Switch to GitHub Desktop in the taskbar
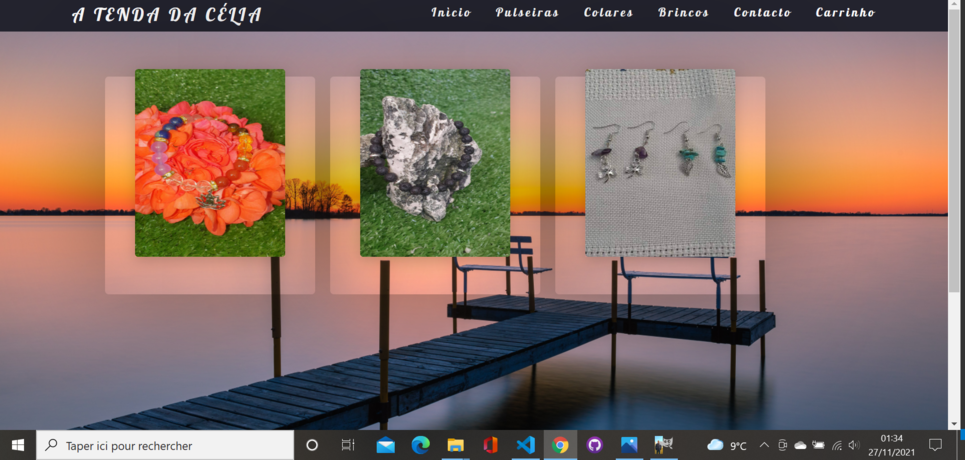Viewport: 965px width, 460px height. tap(595, 445)
